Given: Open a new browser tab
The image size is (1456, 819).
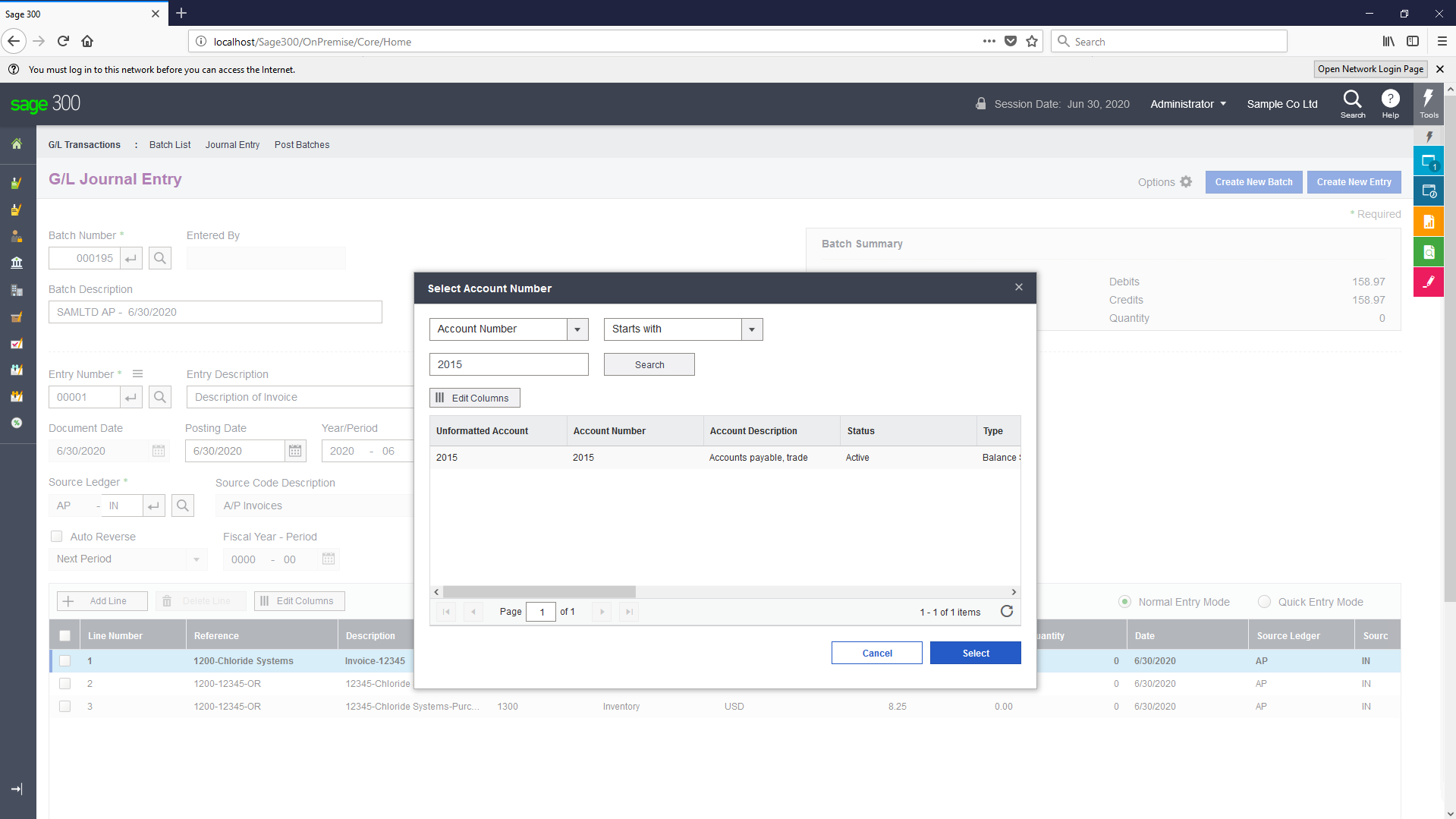Looking at the screenshot, I should click(x=181, y=14).
